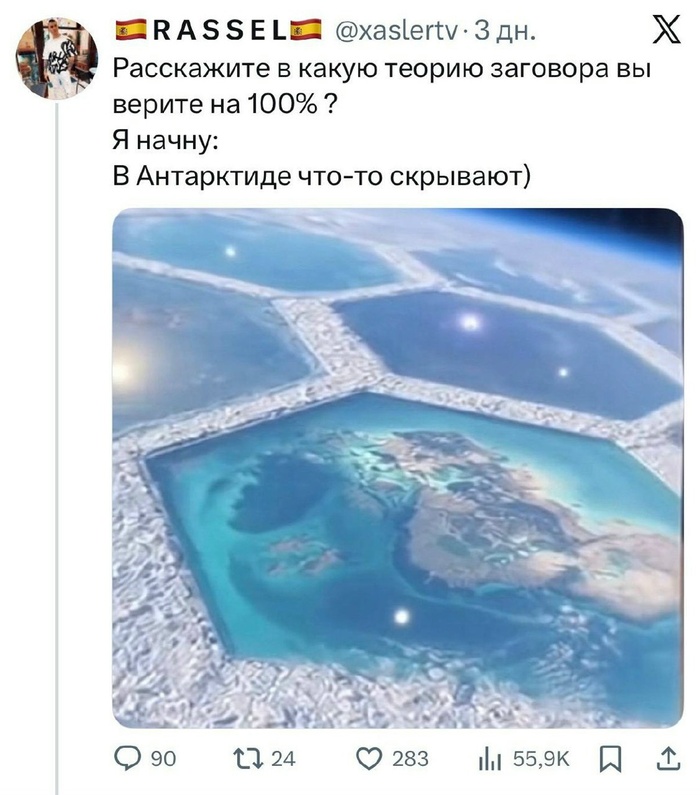Click the reply comment bubble icon
The height and width of the screenshot is (795, 700).
click(x=127, y=758)
